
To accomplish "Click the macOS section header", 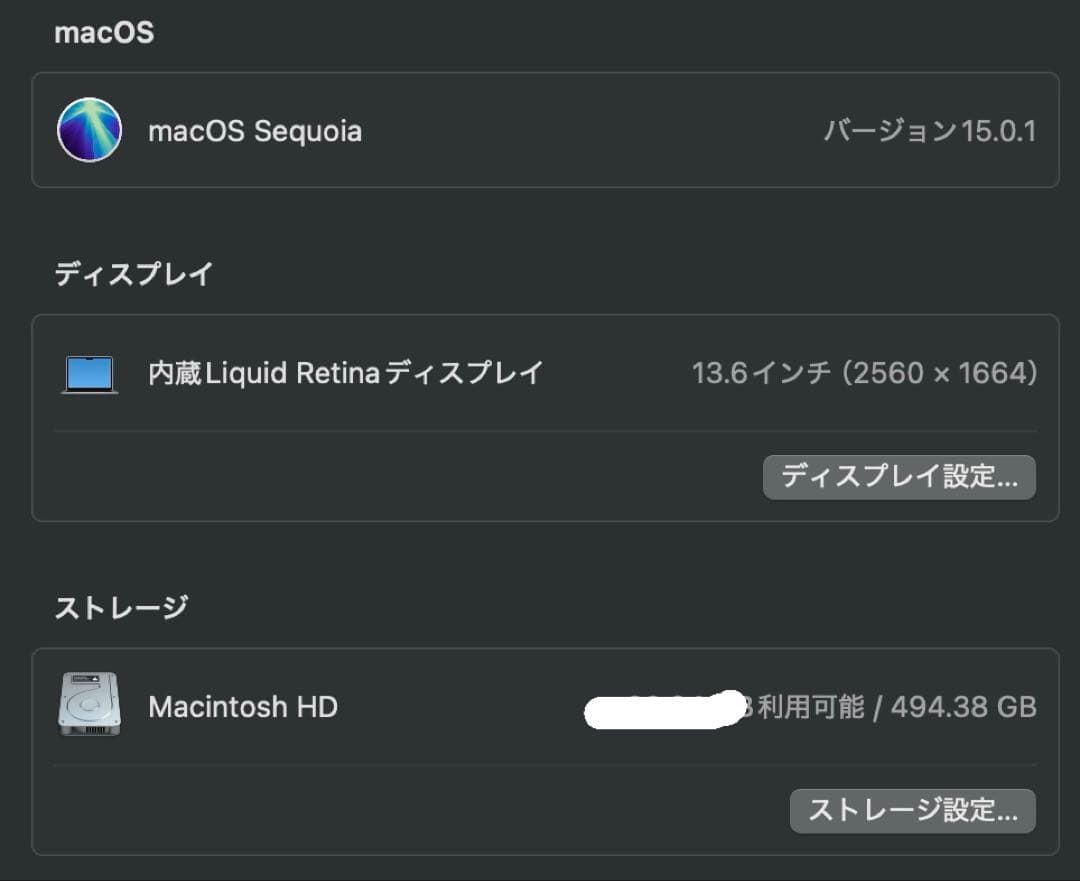I will (104, 32).
